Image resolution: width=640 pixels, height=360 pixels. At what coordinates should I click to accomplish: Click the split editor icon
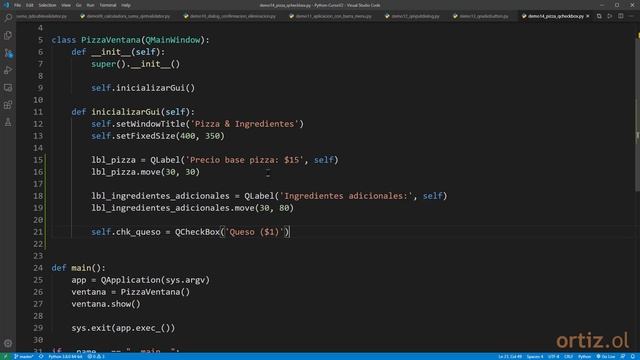(620, 16)
